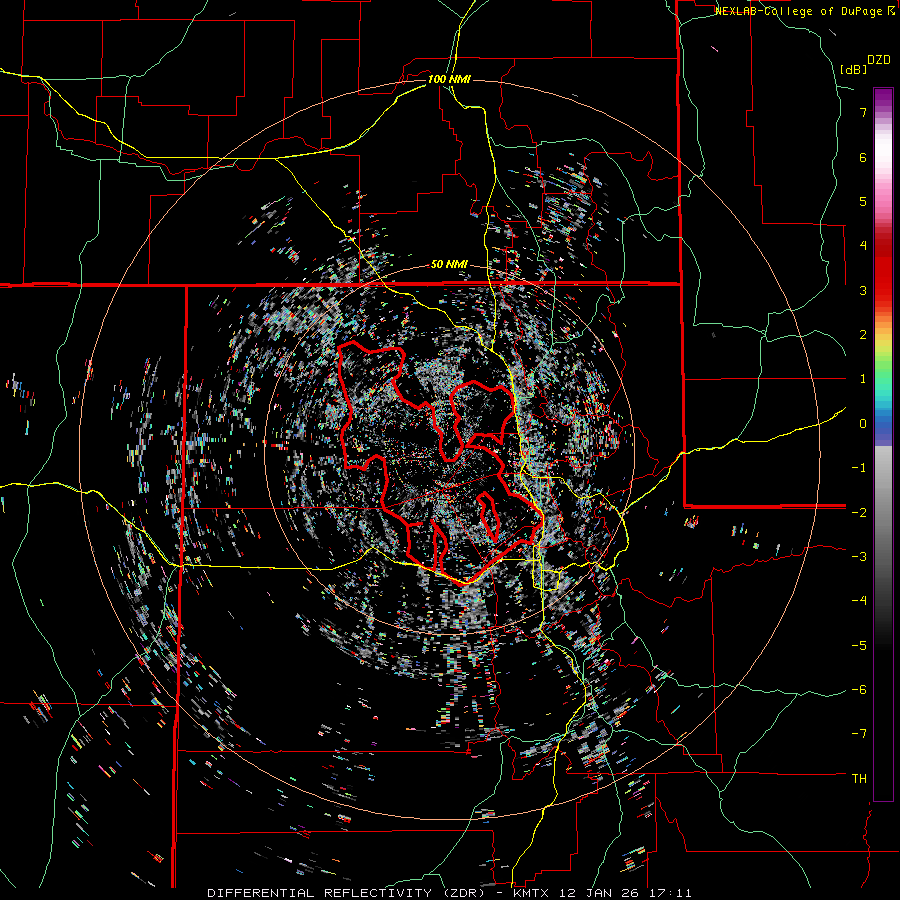Screen dimensions: 900x900
Task: Select the -6 value on color scale
Action: (859, 690)
